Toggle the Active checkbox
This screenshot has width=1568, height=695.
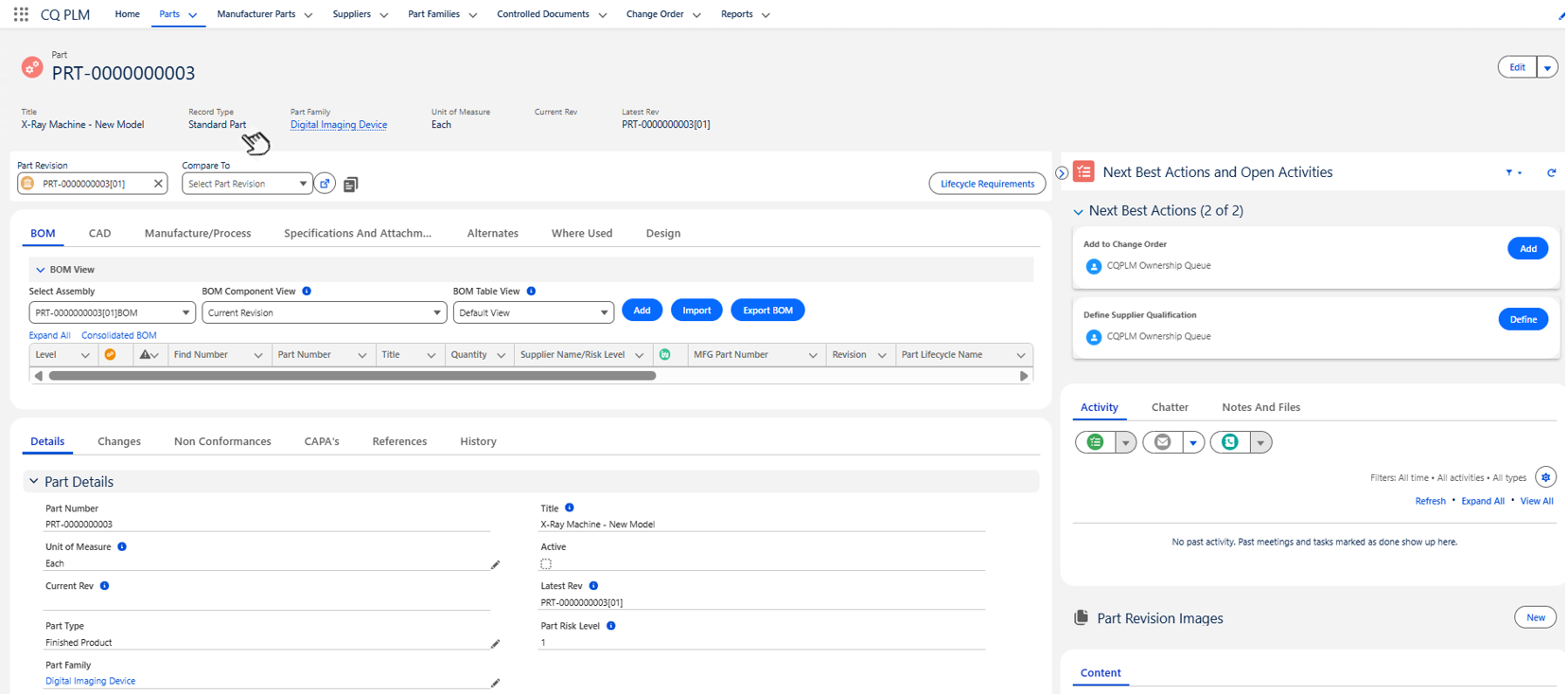point(546,564)
